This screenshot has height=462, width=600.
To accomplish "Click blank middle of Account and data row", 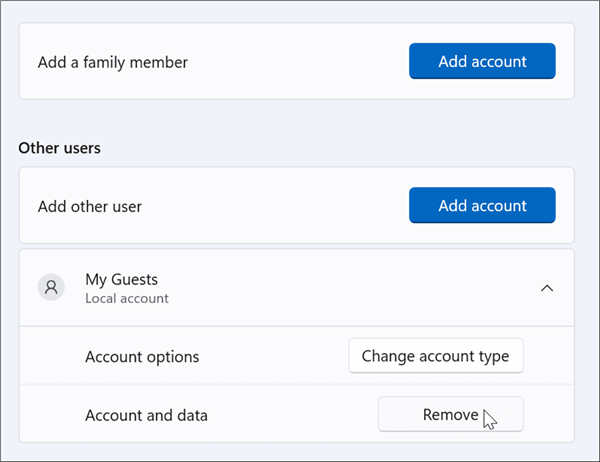I will click(x=290, y=415).
